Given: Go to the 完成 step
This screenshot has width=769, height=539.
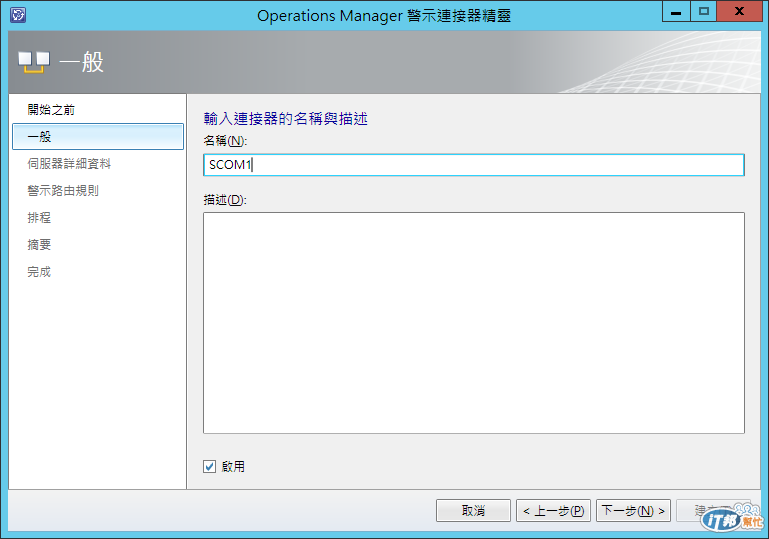Looking at the screenshot, I should [39, 272].
